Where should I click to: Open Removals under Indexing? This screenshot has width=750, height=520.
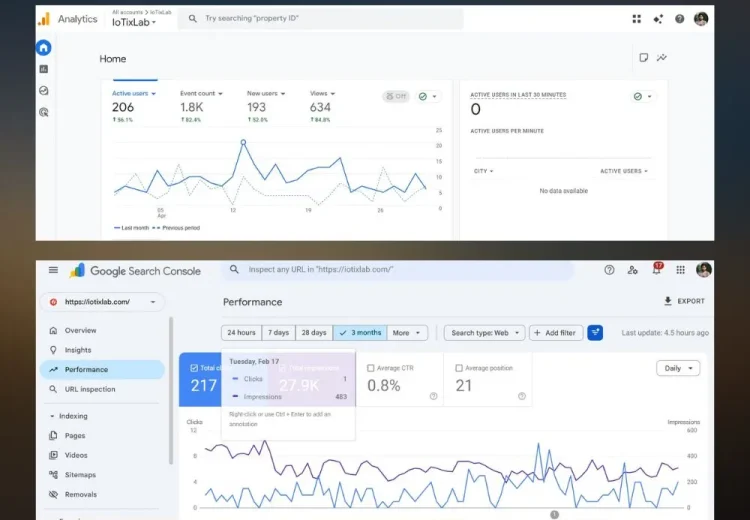102,494
